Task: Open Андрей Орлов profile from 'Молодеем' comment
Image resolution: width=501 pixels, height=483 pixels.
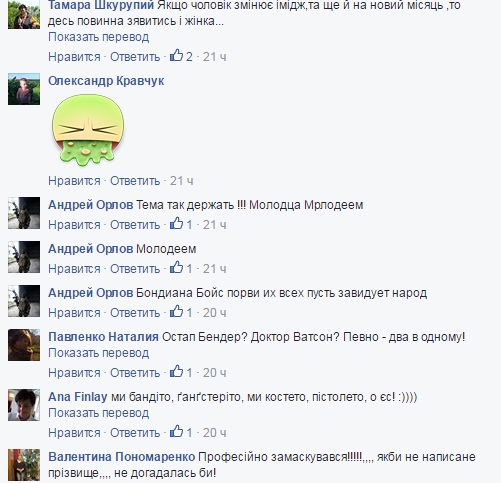Action: coord(90,249)
